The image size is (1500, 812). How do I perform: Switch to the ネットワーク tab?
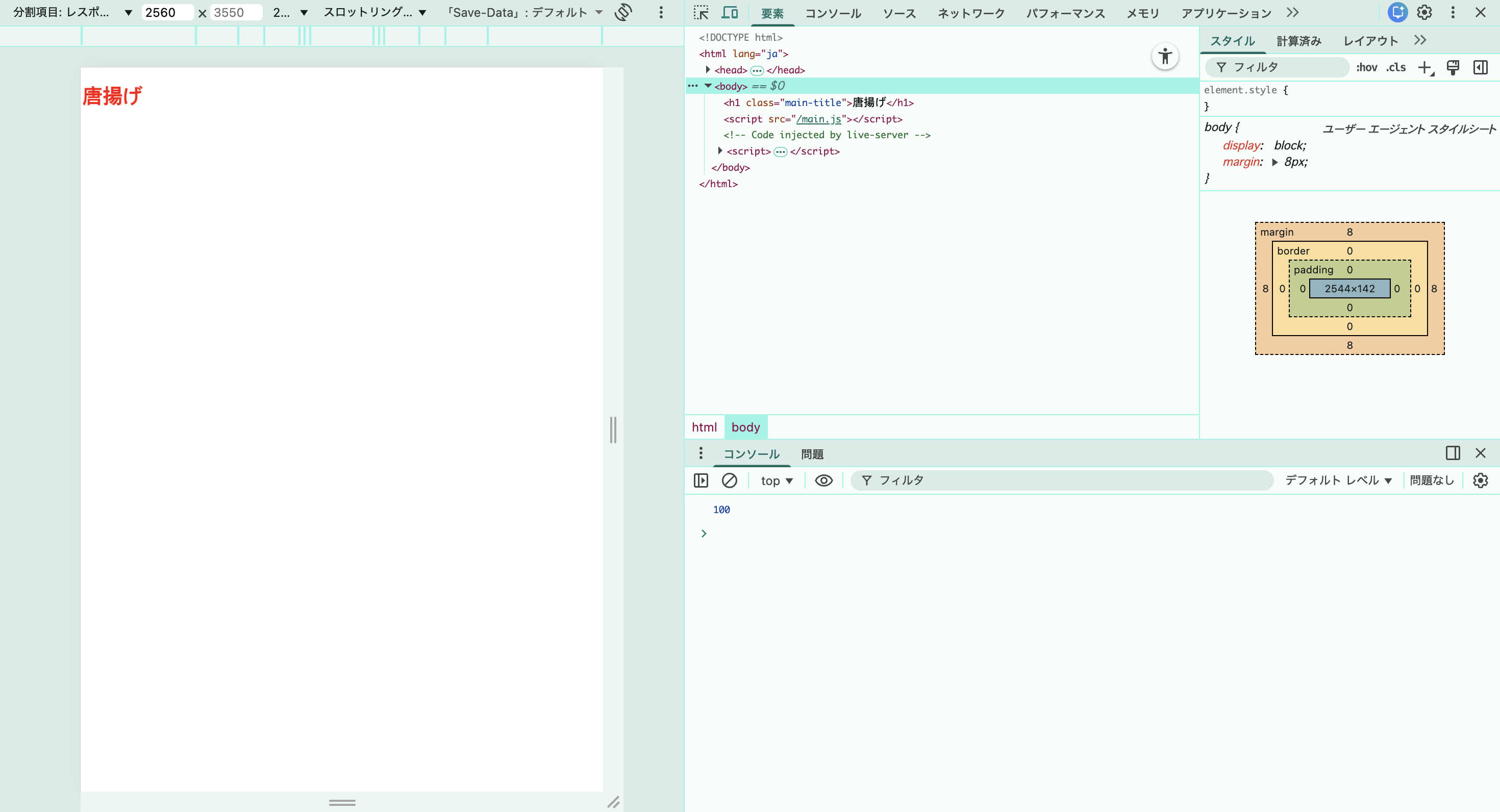tap(971, 13)
